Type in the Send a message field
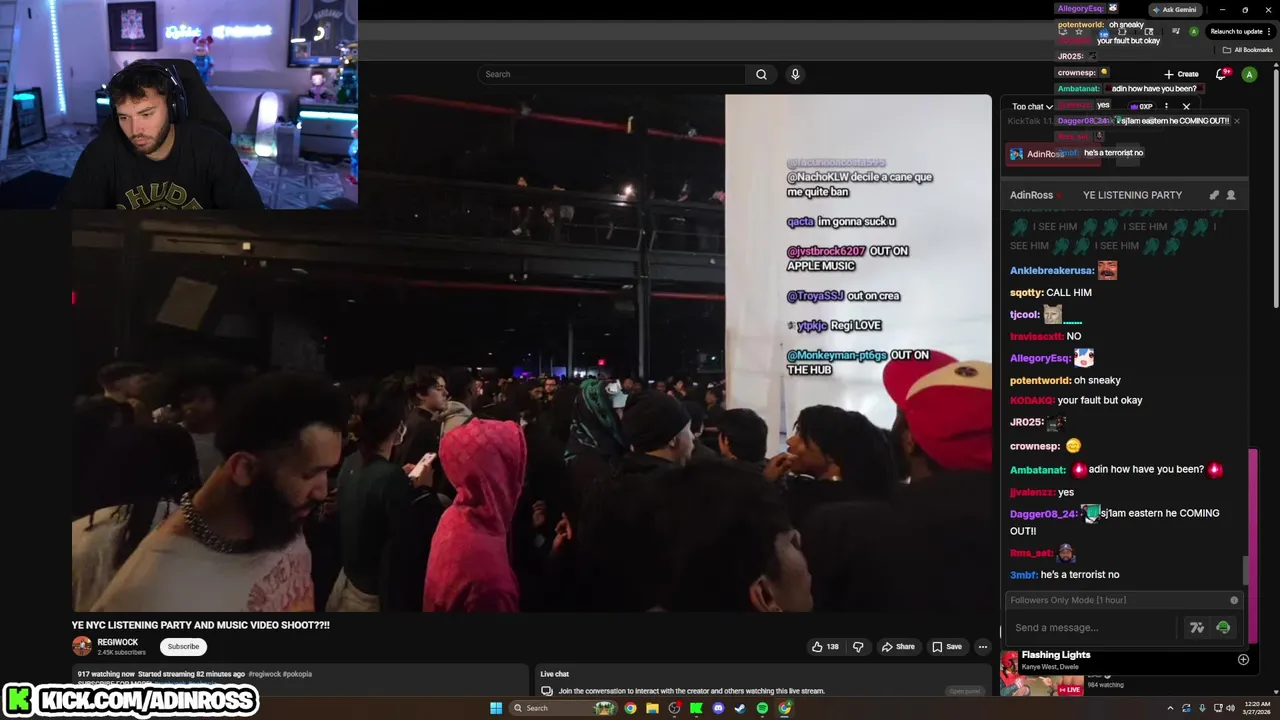The height and width of the screenshot is (720, 1280). tap(1093, 628)
